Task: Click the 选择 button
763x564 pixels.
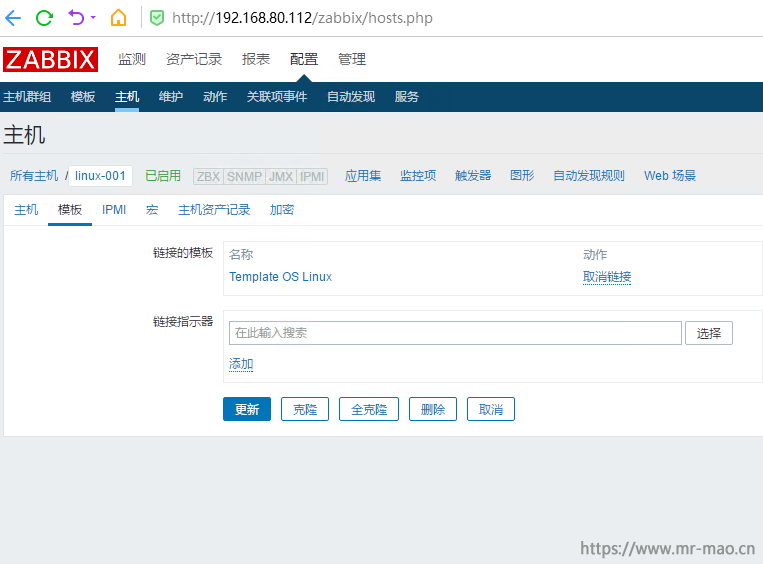Action: 708,333
